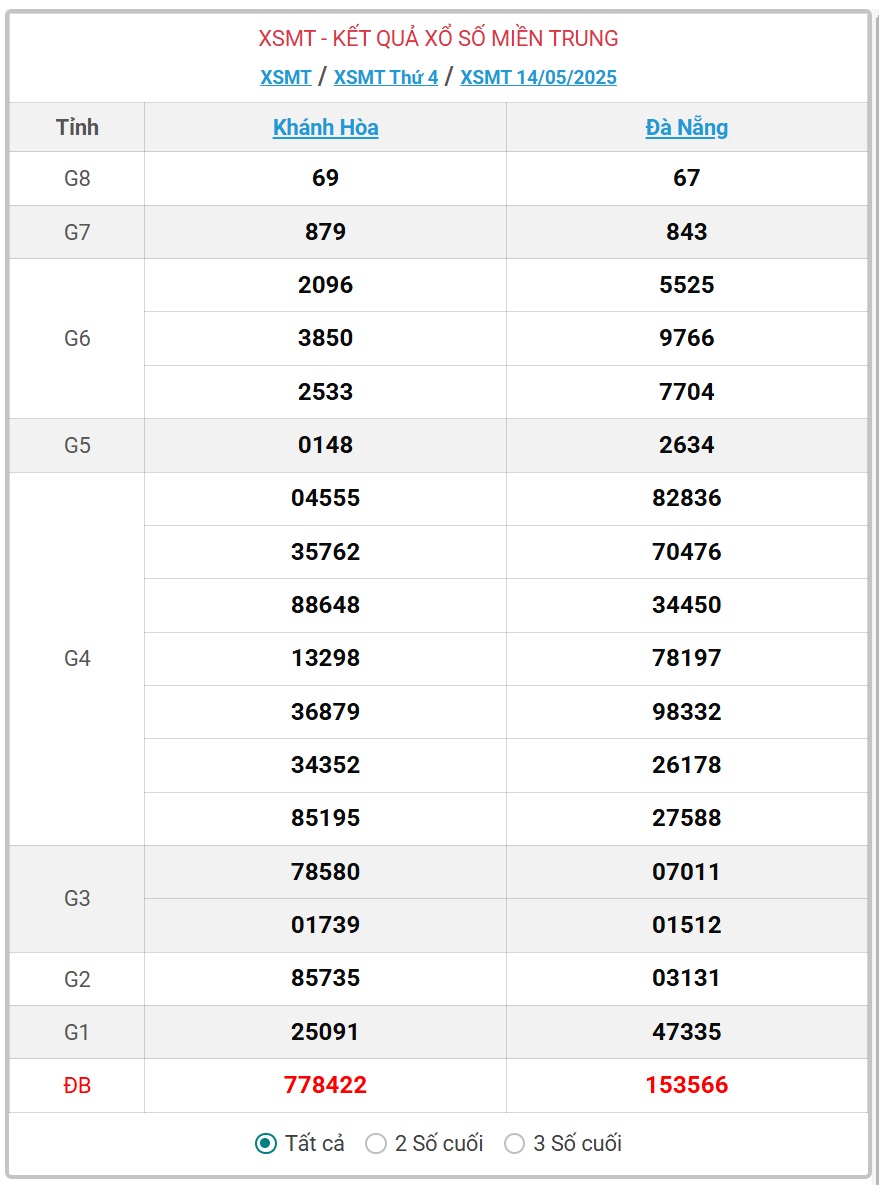Image resolution: width=879 pixels, height=1185 pixels.
Task: Click the G5 result 2634
Action: (x=687, y=444)
